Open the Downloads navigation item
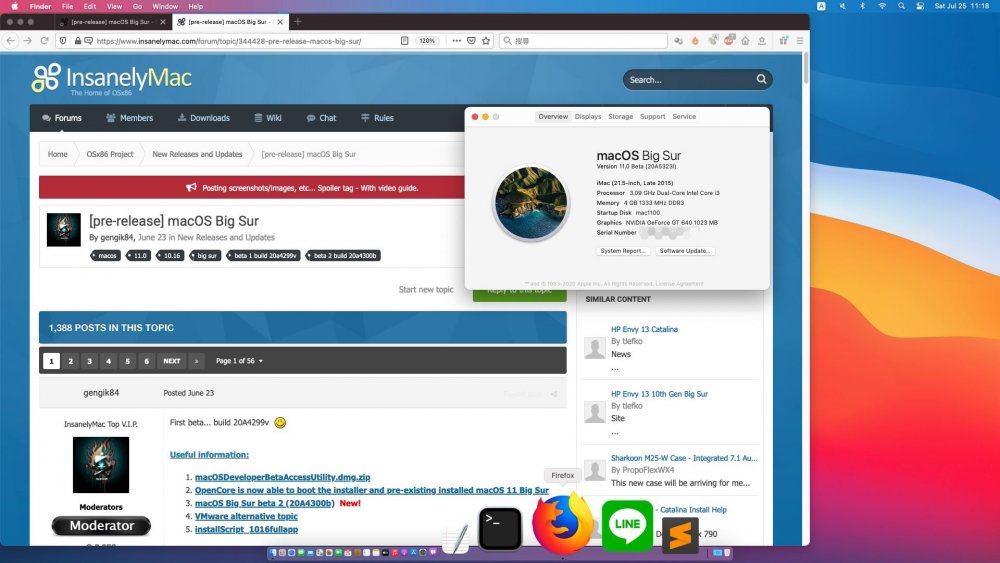Image resolution: width=1000 pixels, height=563 pixels. tap(203, 118)
